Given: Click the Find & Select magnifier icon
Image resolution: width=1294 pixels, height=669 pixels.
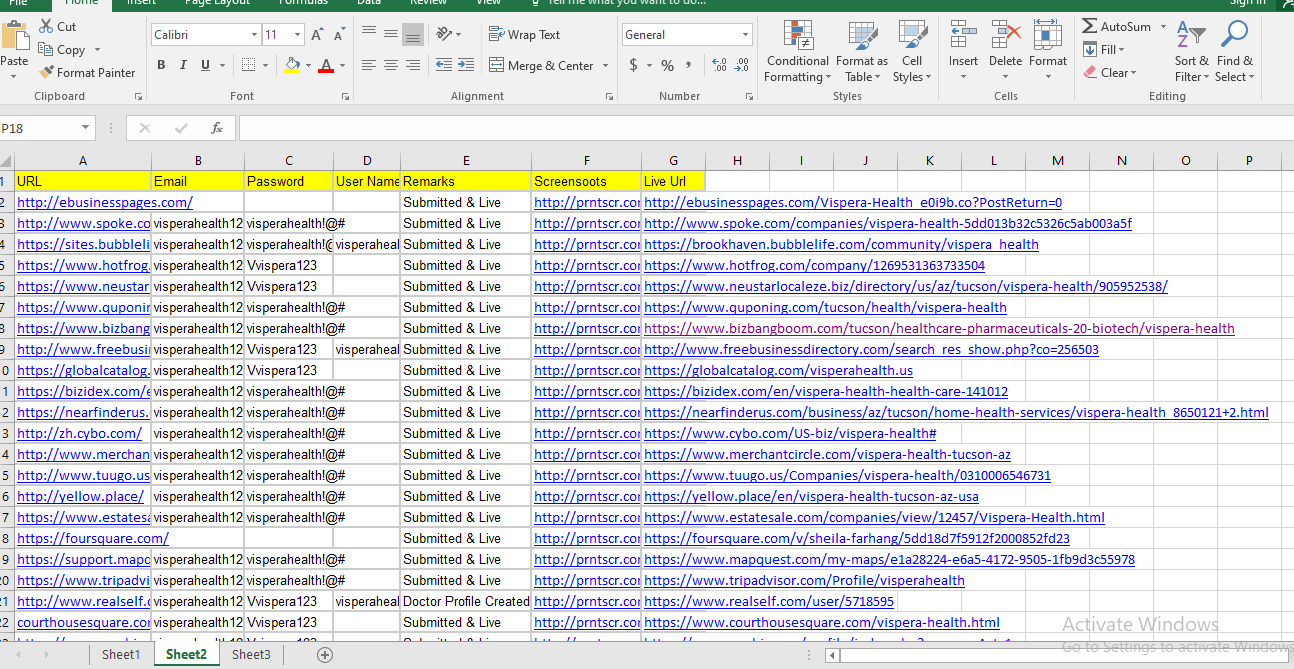Looking at the screenshot, I should 1234,36.
